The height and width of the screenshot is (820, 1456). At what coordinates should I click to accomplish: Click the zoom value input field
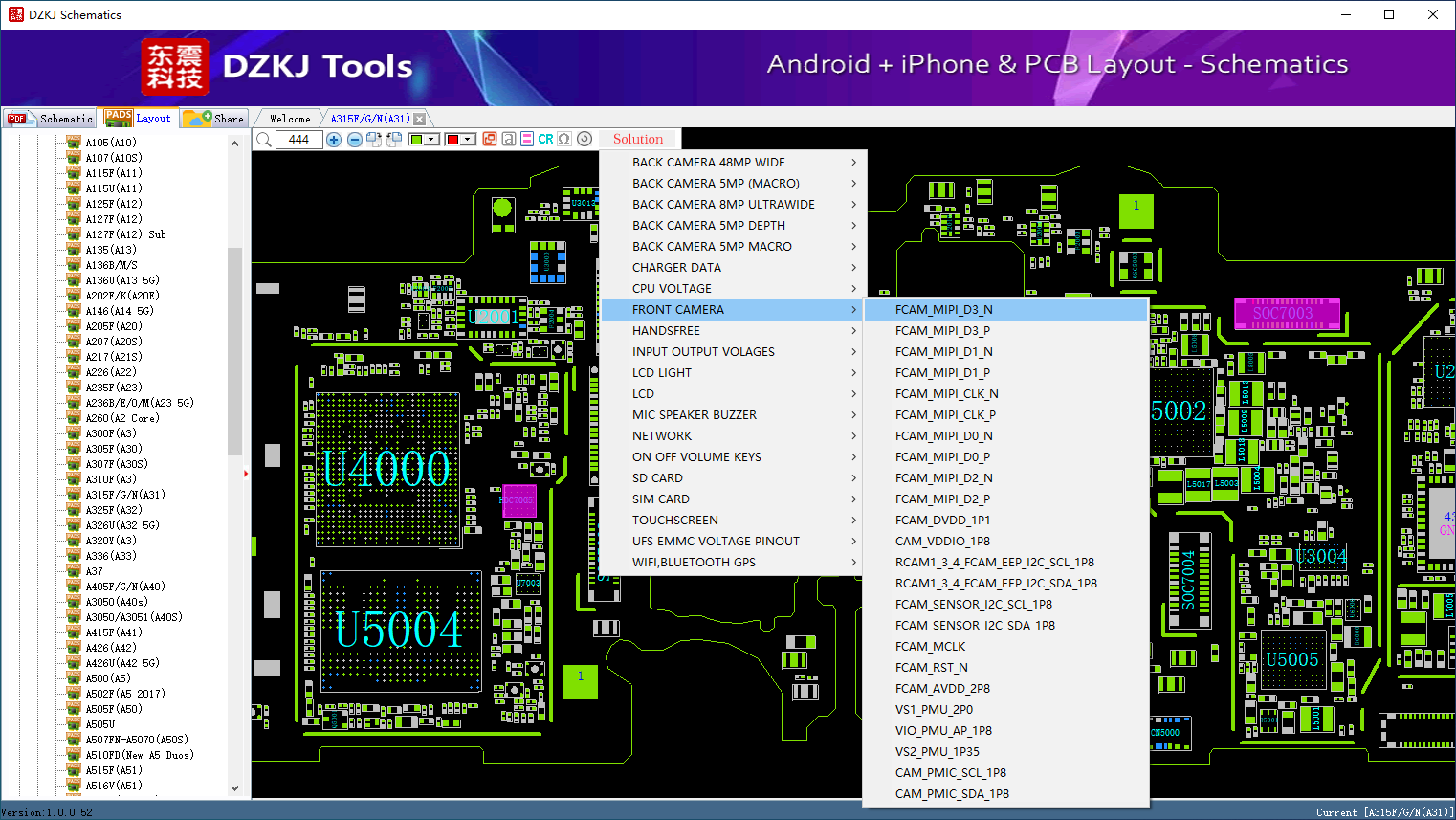coord(298,140)
